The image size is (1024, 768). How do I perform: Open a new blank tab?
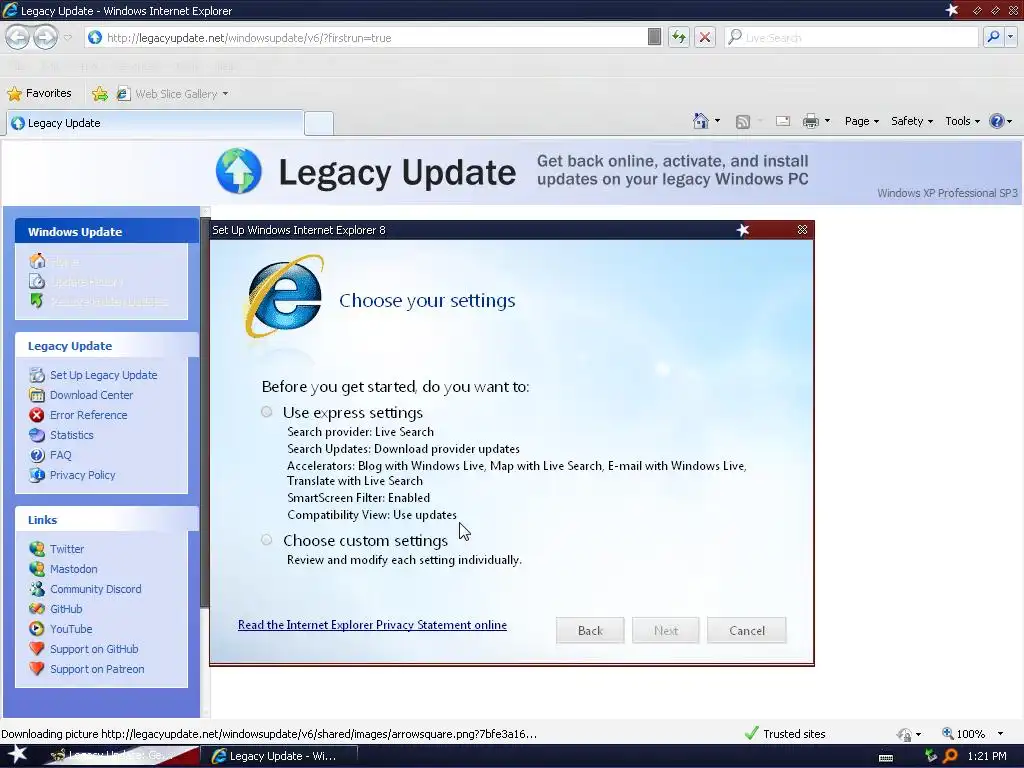click(x=319, y=123)
